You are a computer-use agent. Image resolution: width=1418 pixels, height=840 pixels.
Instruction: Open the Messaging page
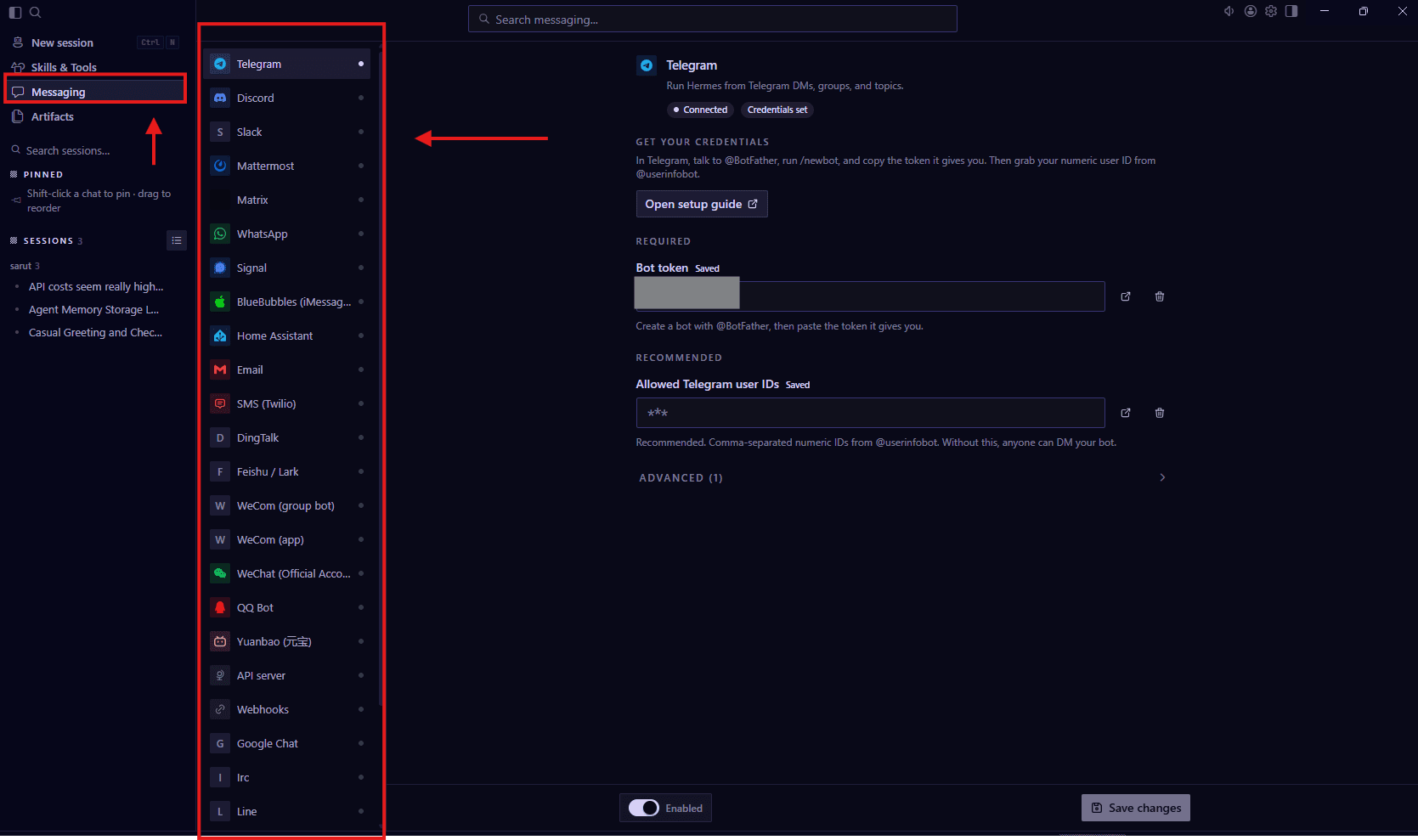pyautogui.click(x=94, y=92)
